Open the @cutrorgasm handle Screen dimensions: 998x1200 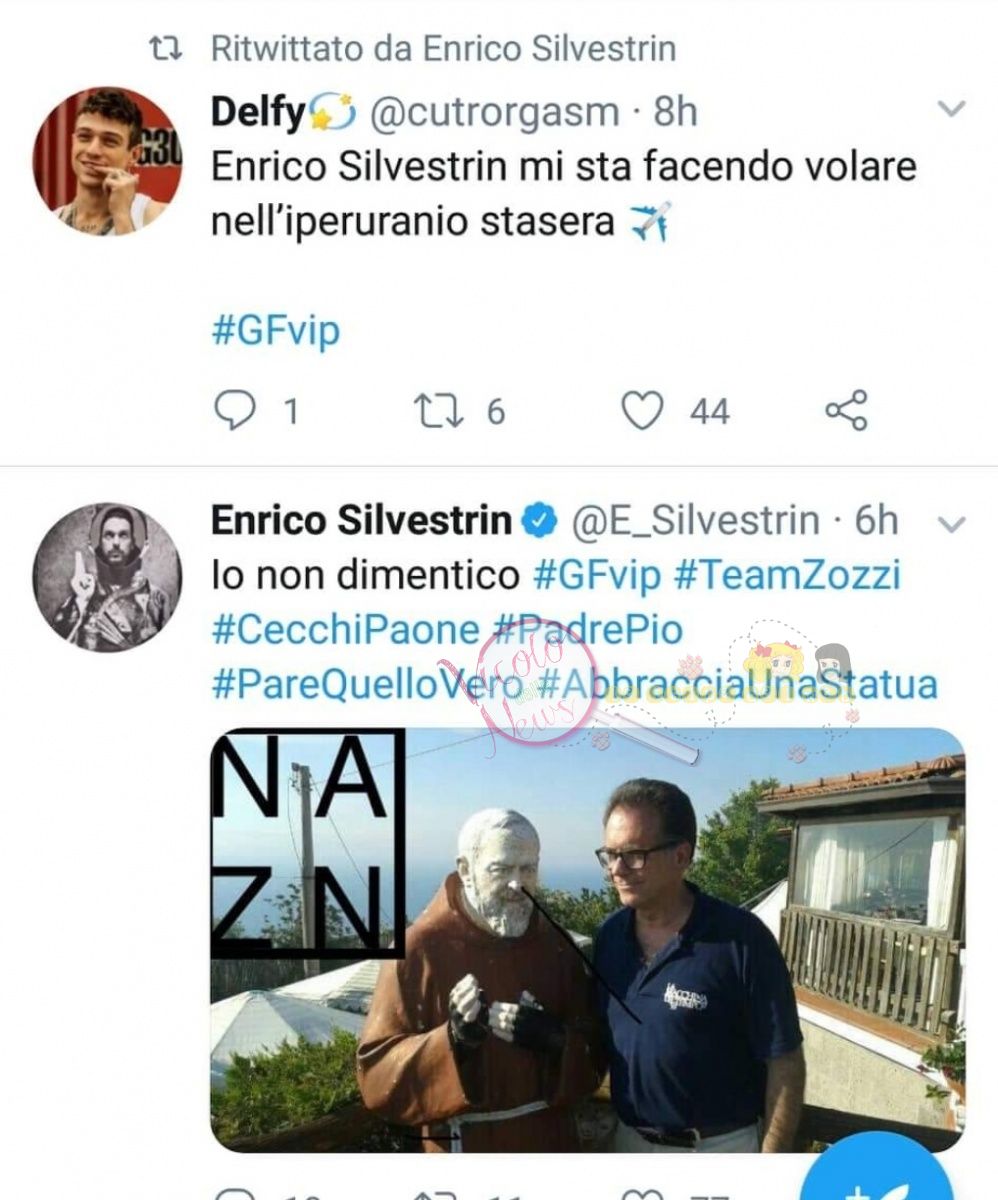tap(495, 113)
